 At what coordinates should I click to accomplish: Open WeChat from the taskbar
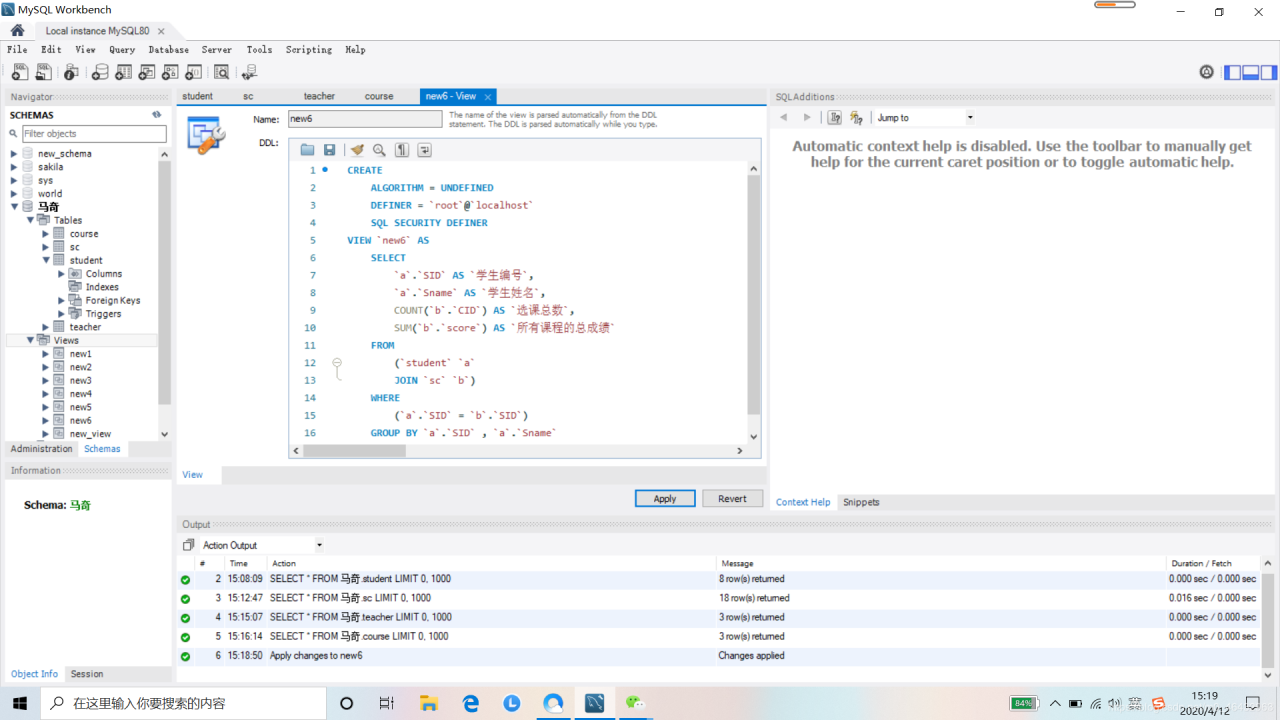click(635, 703)
